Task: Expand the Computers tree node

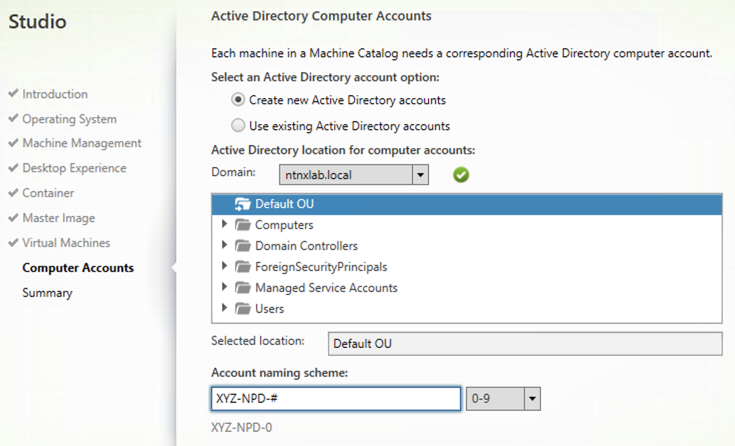Action: 224,224
